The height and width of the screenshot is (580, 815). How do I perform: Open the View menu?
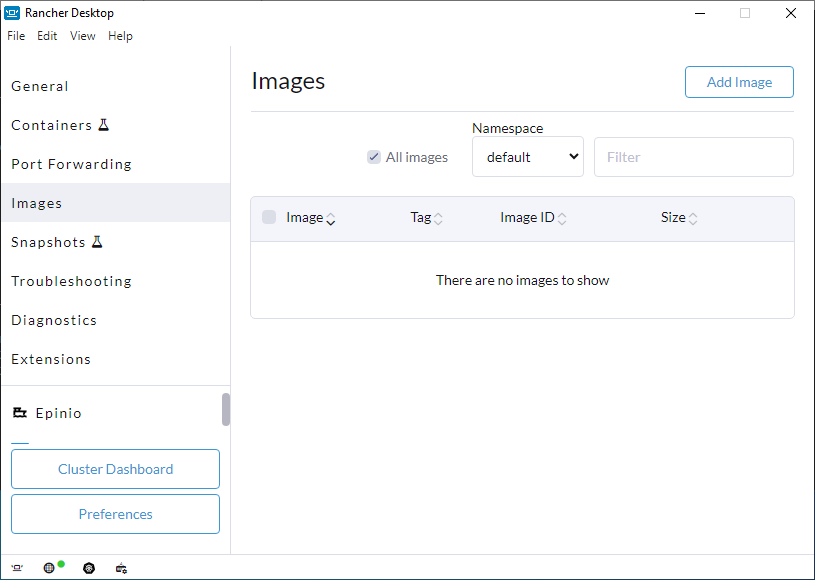tap(83, 36)
